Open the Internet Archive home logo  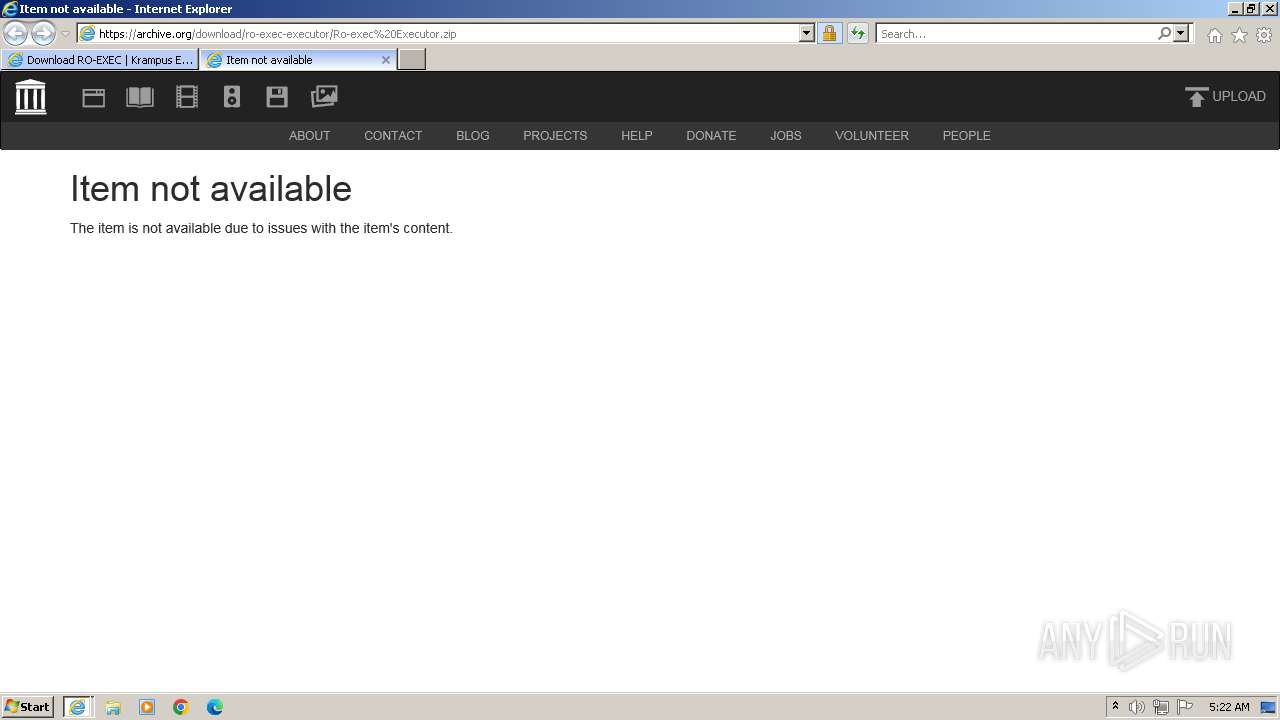tap(31, 97)
